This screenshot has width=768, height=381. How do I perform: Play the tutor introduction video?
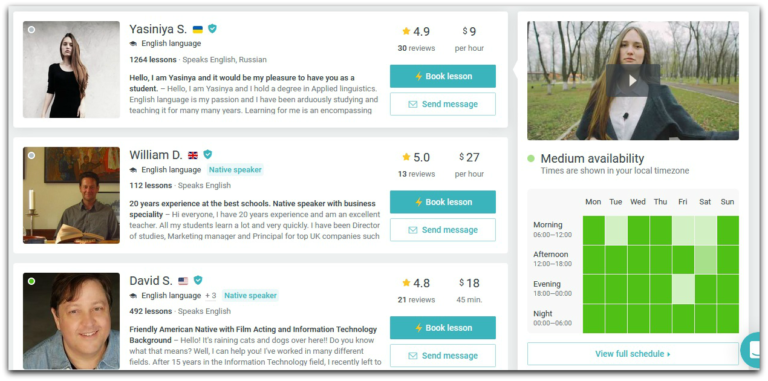(632, 80)
